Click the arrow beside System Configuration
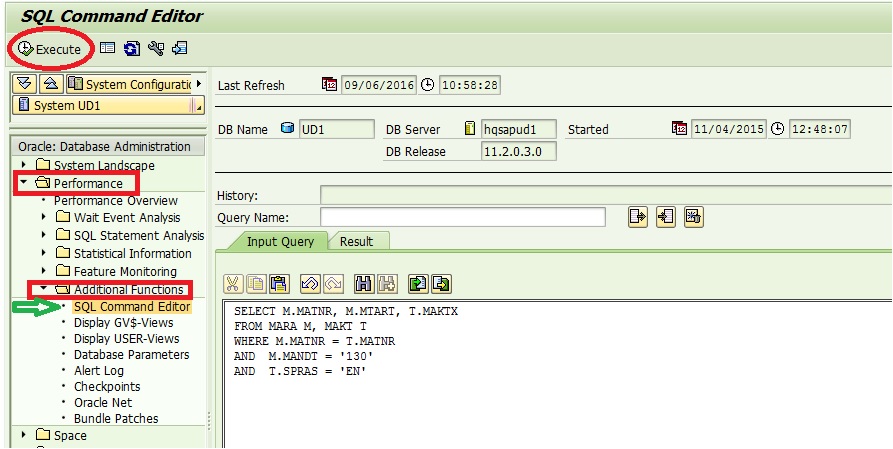This screenshot has height=449, width=893. (199, 84)
